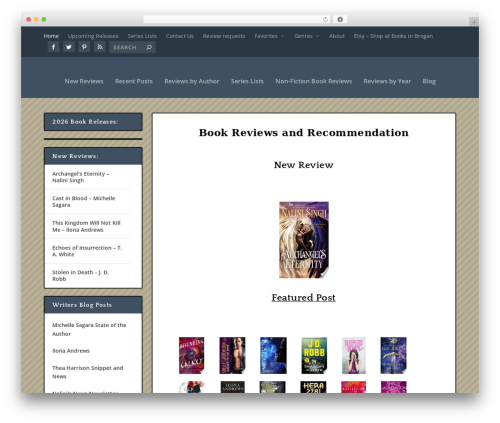Click the Archangel's Eternity book cover
Viewport: 500px width, 423px height.
pos(304,240)
